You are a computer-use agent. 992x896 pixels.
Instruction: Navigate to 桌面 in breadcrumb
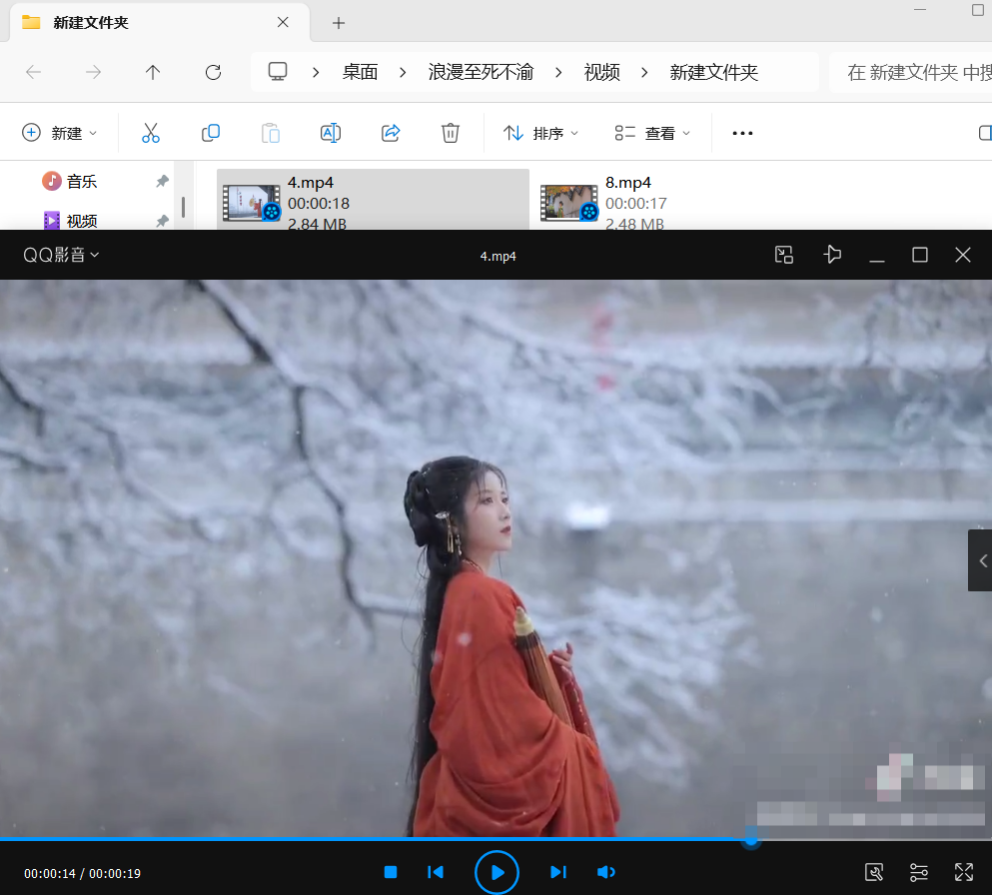[x=360, y=72]
